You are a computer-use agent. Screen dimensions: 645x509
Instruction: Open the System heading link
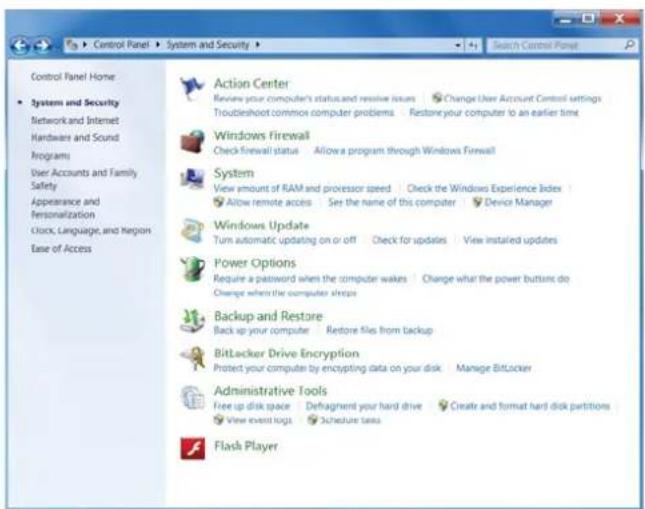(x=234, y=173)
